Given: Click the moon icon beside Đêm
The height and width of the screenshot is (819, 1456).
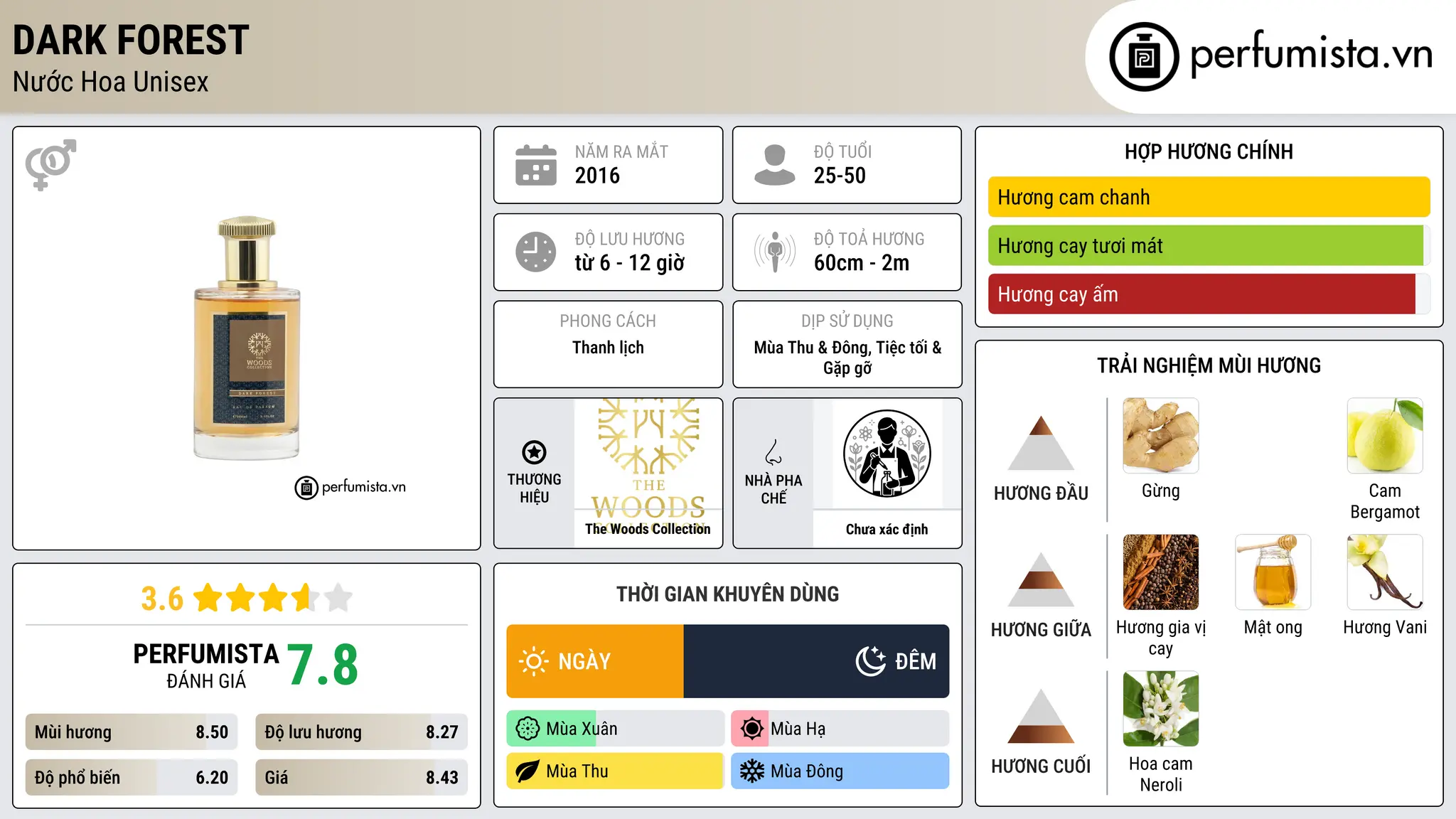Looking at the screenshot, I should pos(870,661).
